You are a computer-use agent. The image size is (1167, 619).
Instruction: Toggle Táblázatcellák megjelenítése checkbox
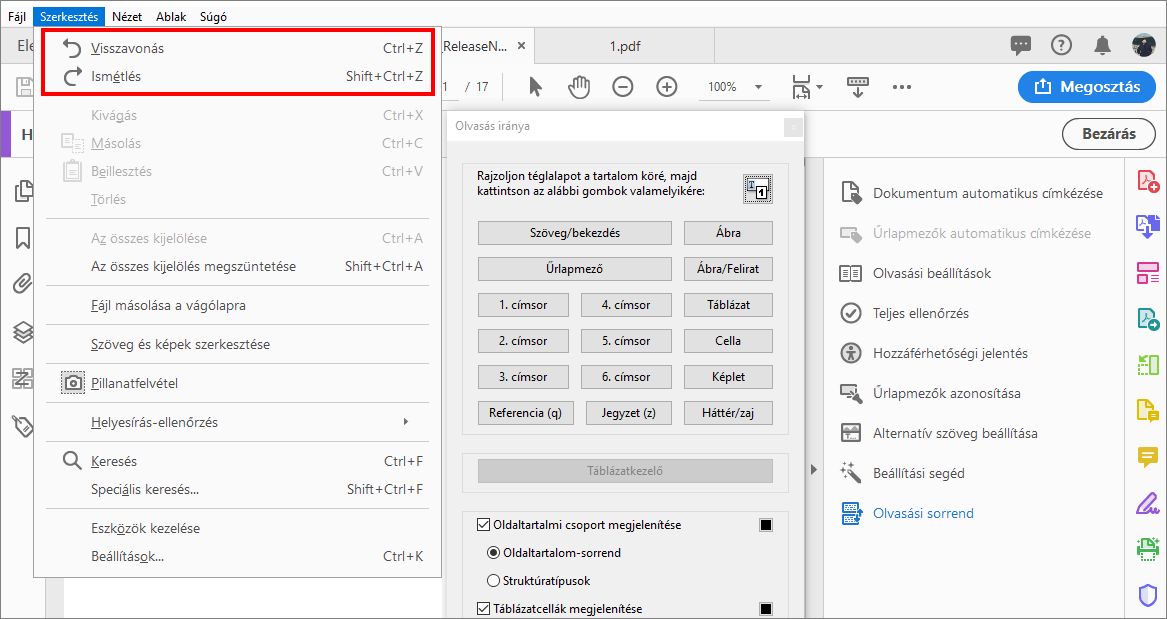483,609
